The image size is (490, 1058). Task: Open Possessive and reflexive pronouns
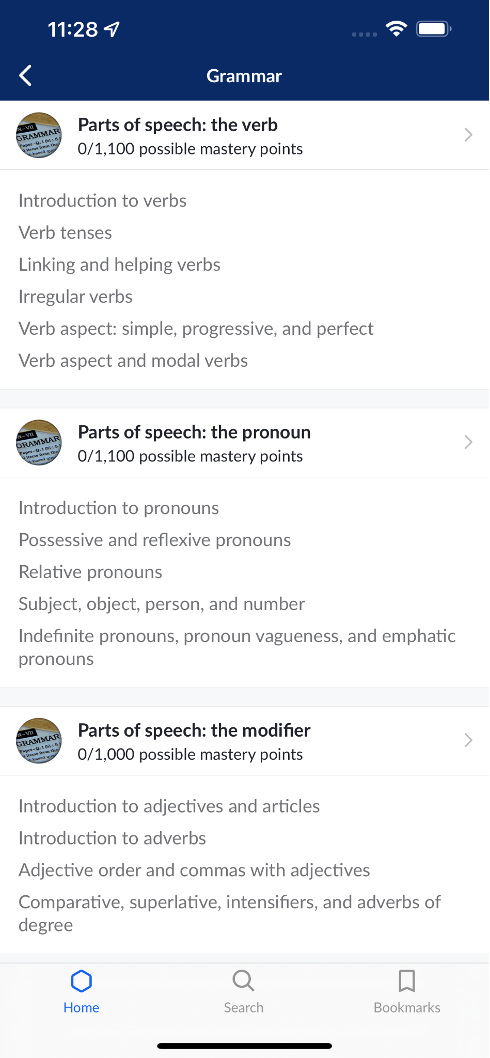click(155, 540)
